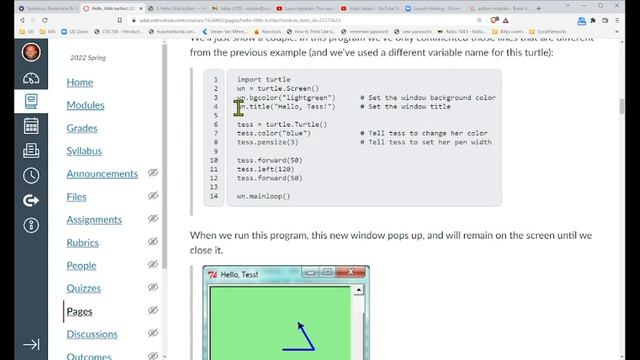640x360 pixels.
Task: Open the Canvas Calendar icon
Action: coord(31,126)
